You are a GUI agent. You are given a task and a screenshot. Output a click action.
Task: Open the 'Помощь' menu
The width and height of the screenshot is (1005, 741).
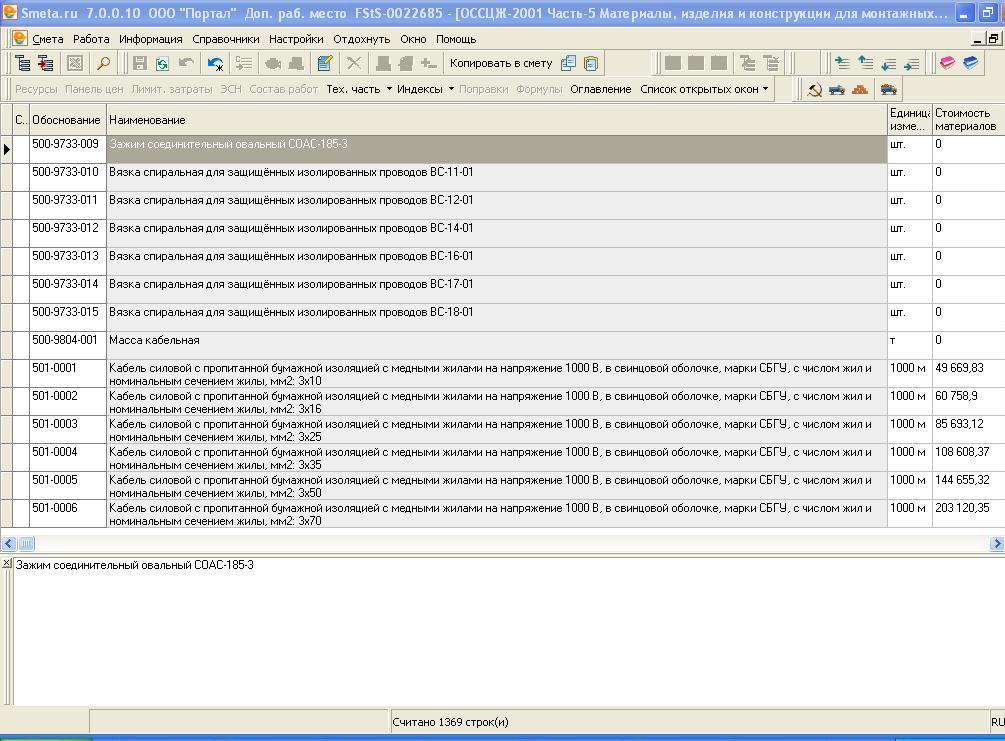(456, 39)
